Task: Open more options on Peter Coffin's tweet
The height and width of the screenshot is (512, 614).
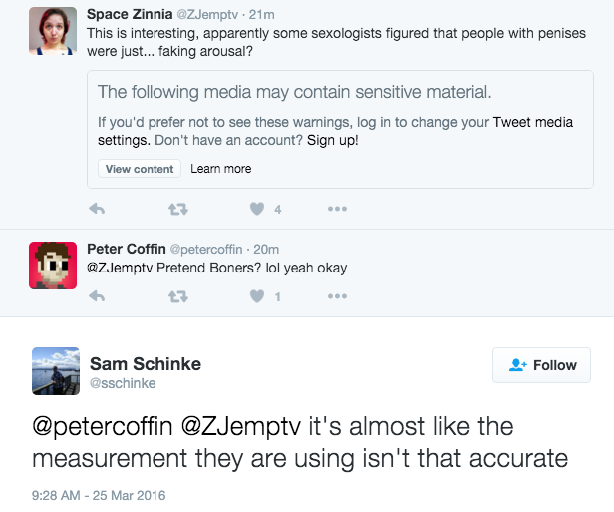Action: point(337,296)
